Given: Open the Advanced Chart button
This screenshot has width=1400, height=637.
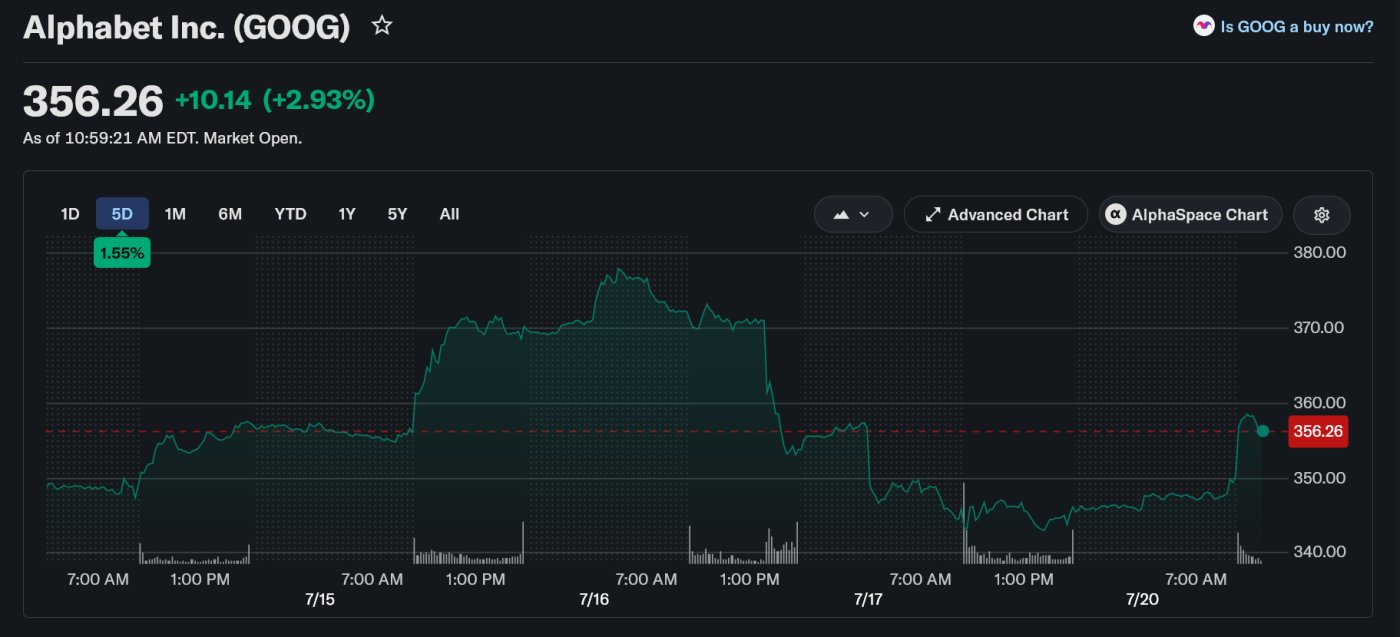Looking at the screenshot, I should pyautogui.click(x=996, y=215).
